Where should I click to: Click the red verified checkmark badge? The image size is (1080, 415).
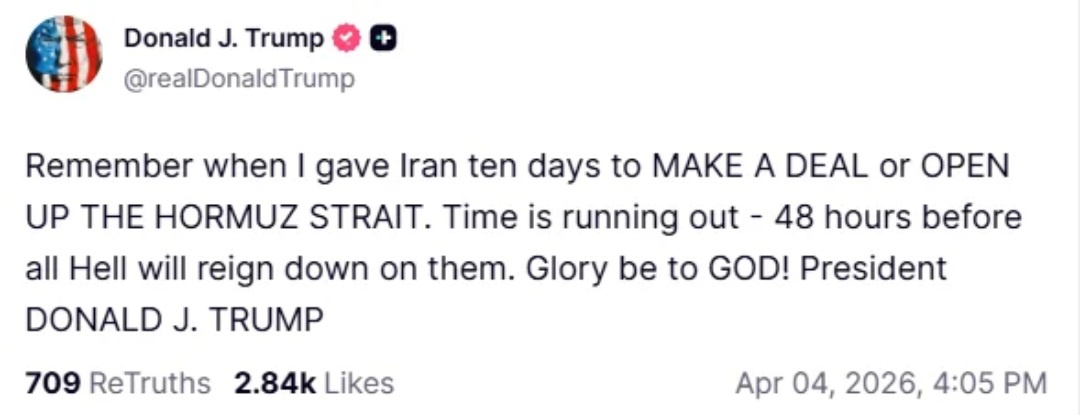coord(346,39)
